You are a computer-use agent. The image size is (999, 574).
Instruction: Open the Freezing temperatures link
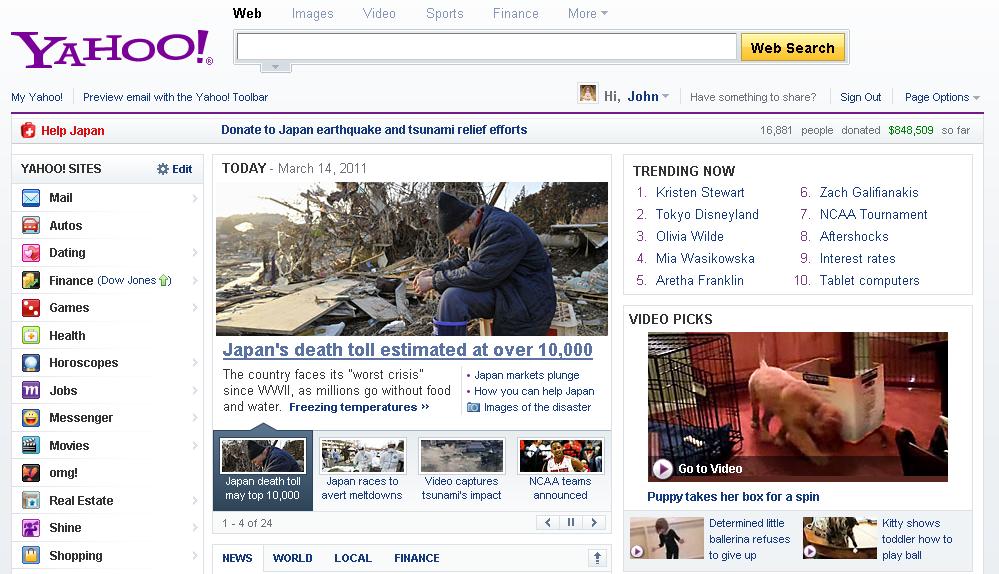coord(359,407)
